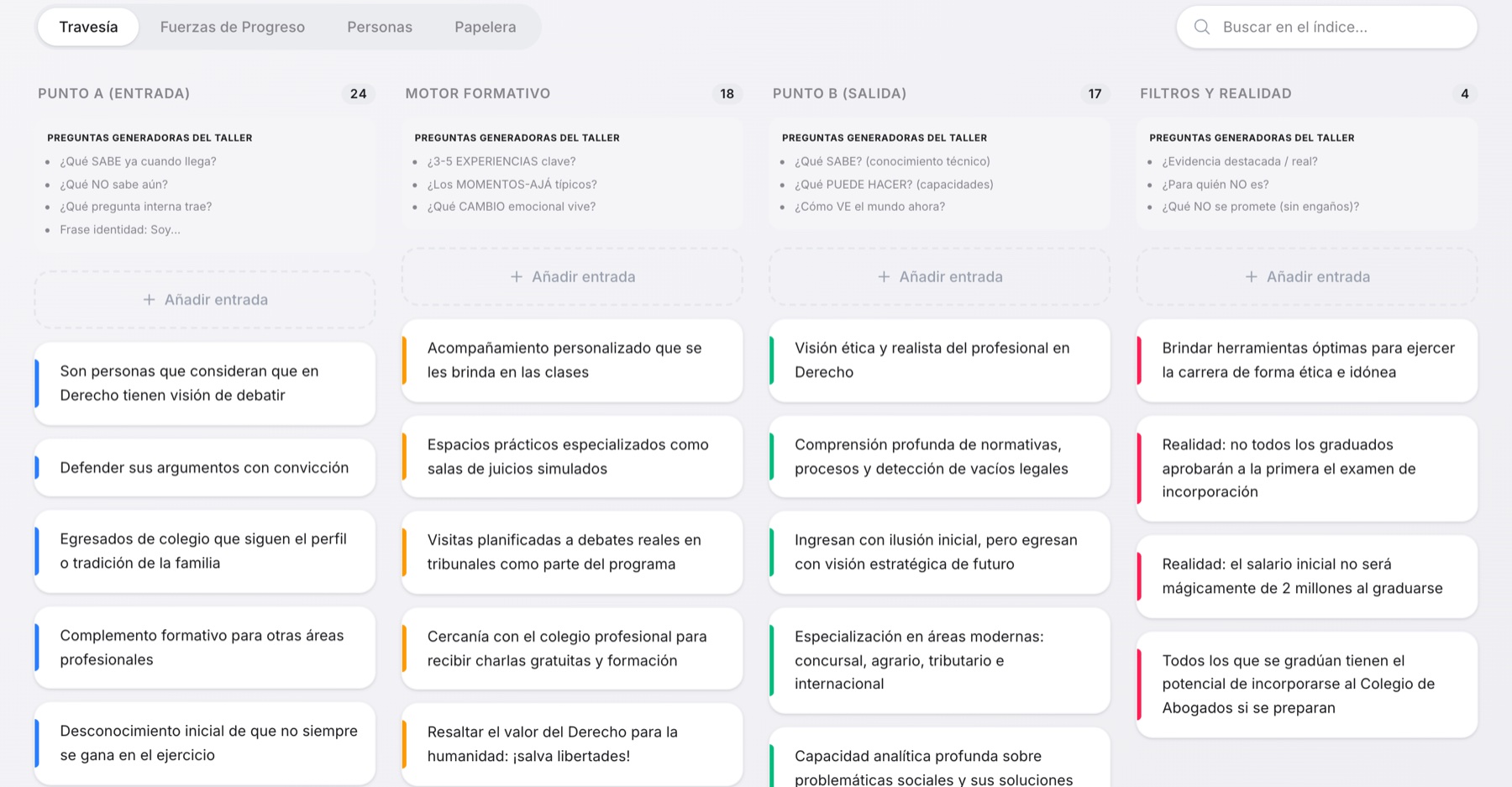Click 'PREGUNTAS GENERADORAS DEL TALLER' heading in Punto A

click(150, 138)
